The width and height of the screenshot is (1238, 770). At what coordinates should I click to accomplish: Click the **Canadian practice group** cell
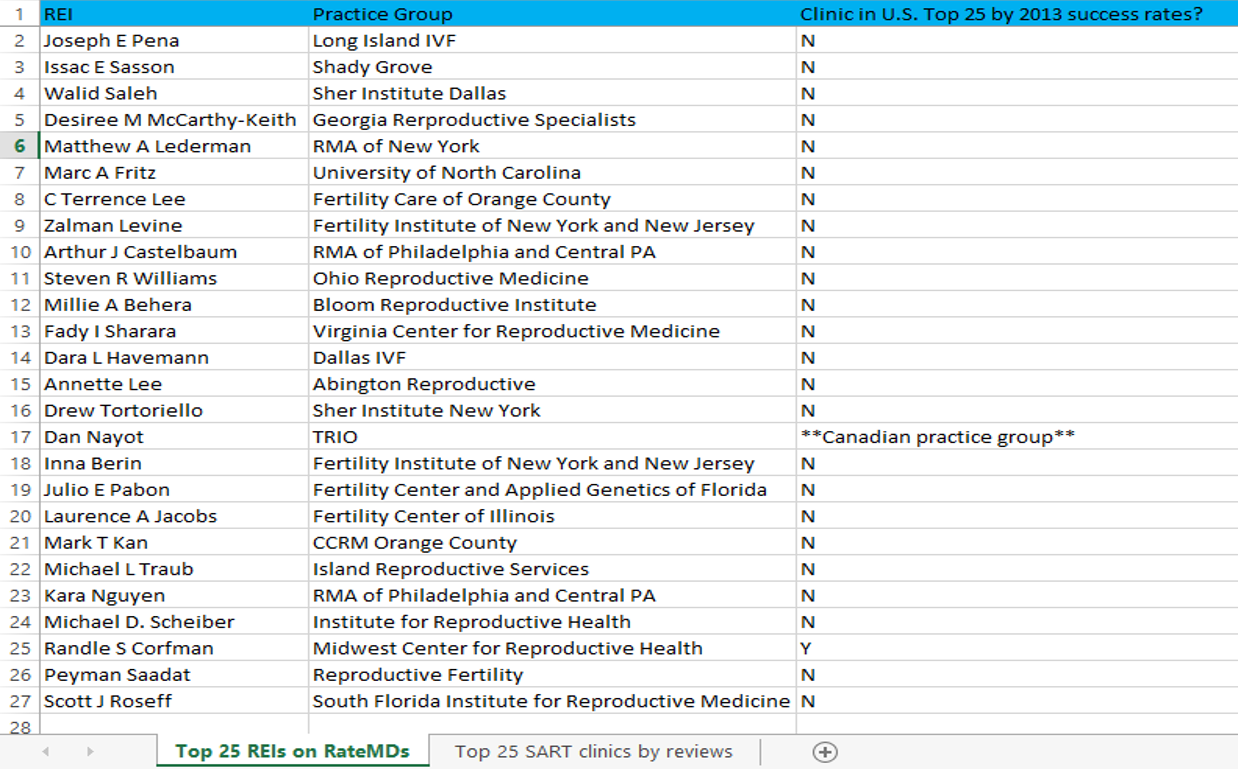click(x=1017, y=437)
